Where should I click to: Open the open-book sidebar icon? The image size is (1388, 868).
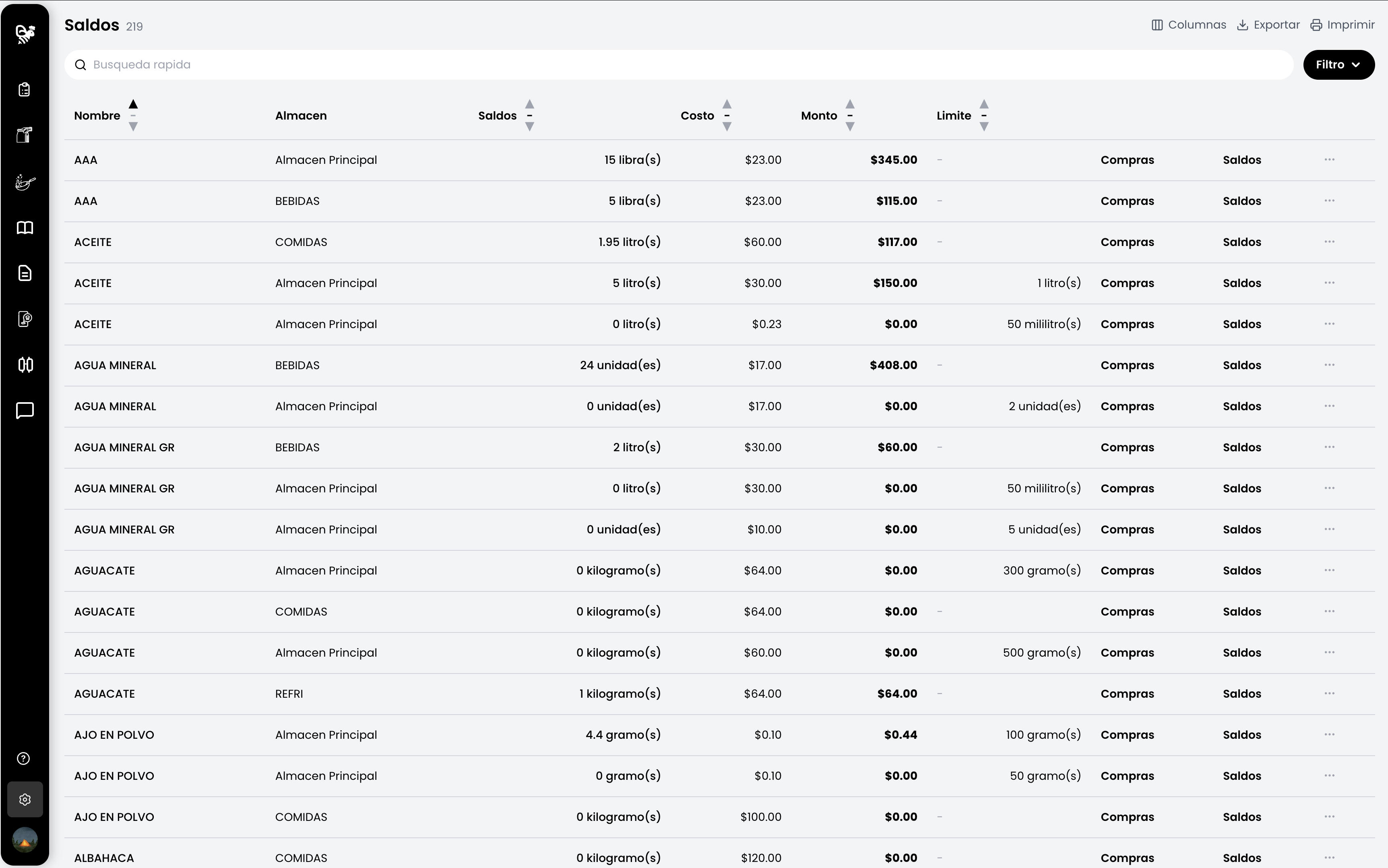tap(25, 228)
